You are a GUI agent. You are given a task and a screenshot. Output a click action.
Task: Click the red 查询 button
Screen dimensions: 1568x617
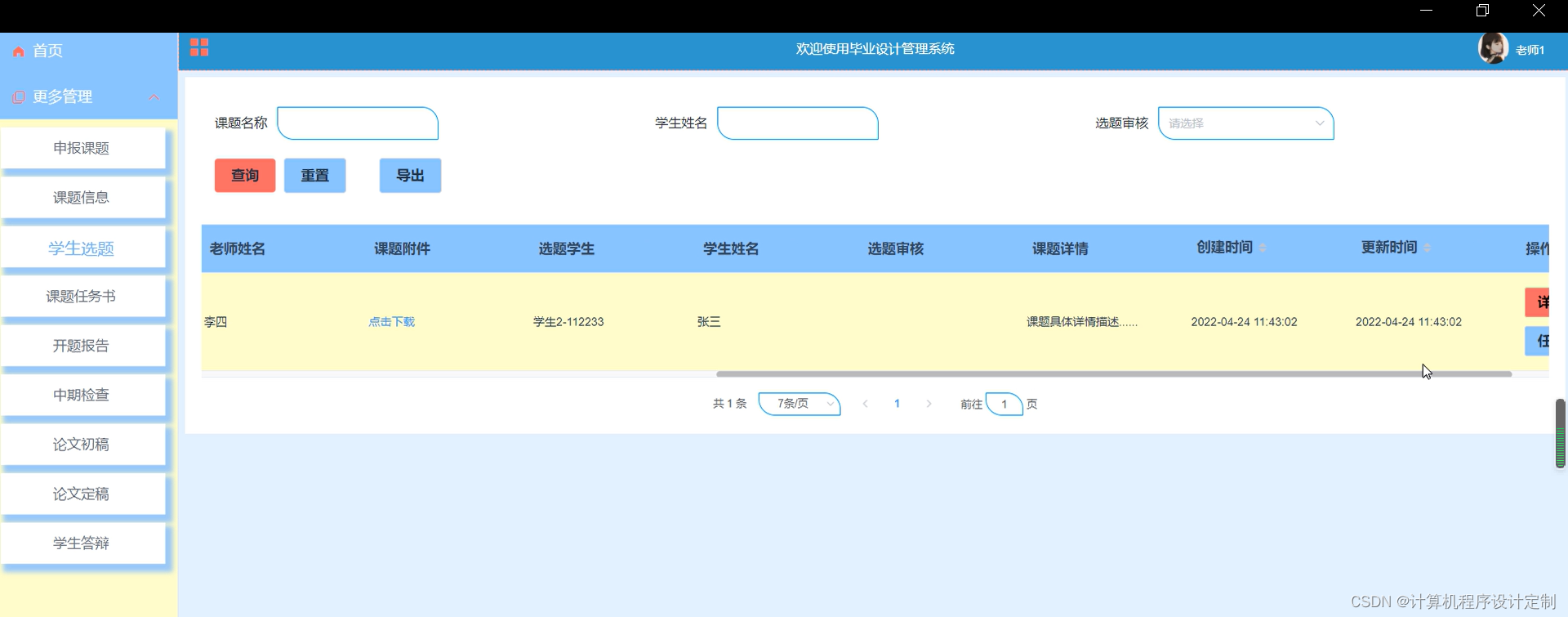tap(245, 176)
